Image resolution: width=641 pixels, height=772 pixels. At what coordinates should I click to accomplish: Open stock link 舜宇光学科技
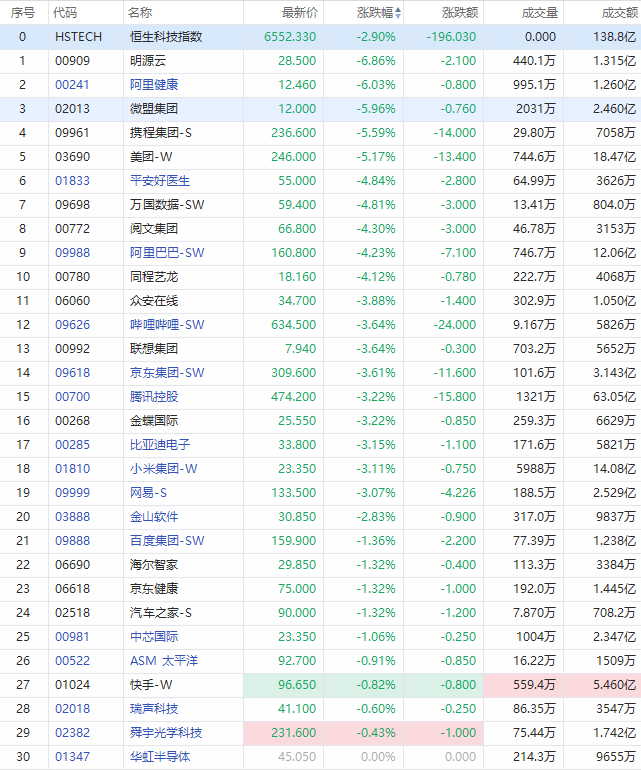click(x=166, y=733)
